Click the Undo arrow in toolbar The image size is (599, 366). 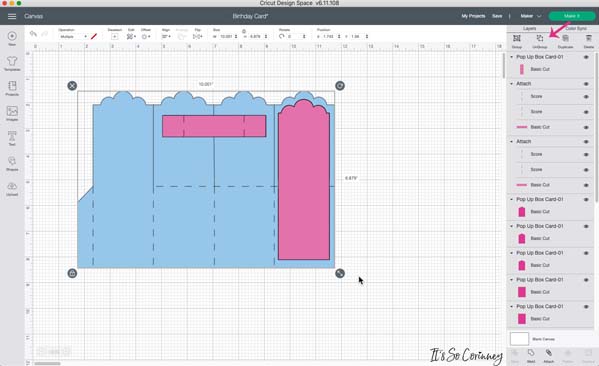[x=33, y=34]
